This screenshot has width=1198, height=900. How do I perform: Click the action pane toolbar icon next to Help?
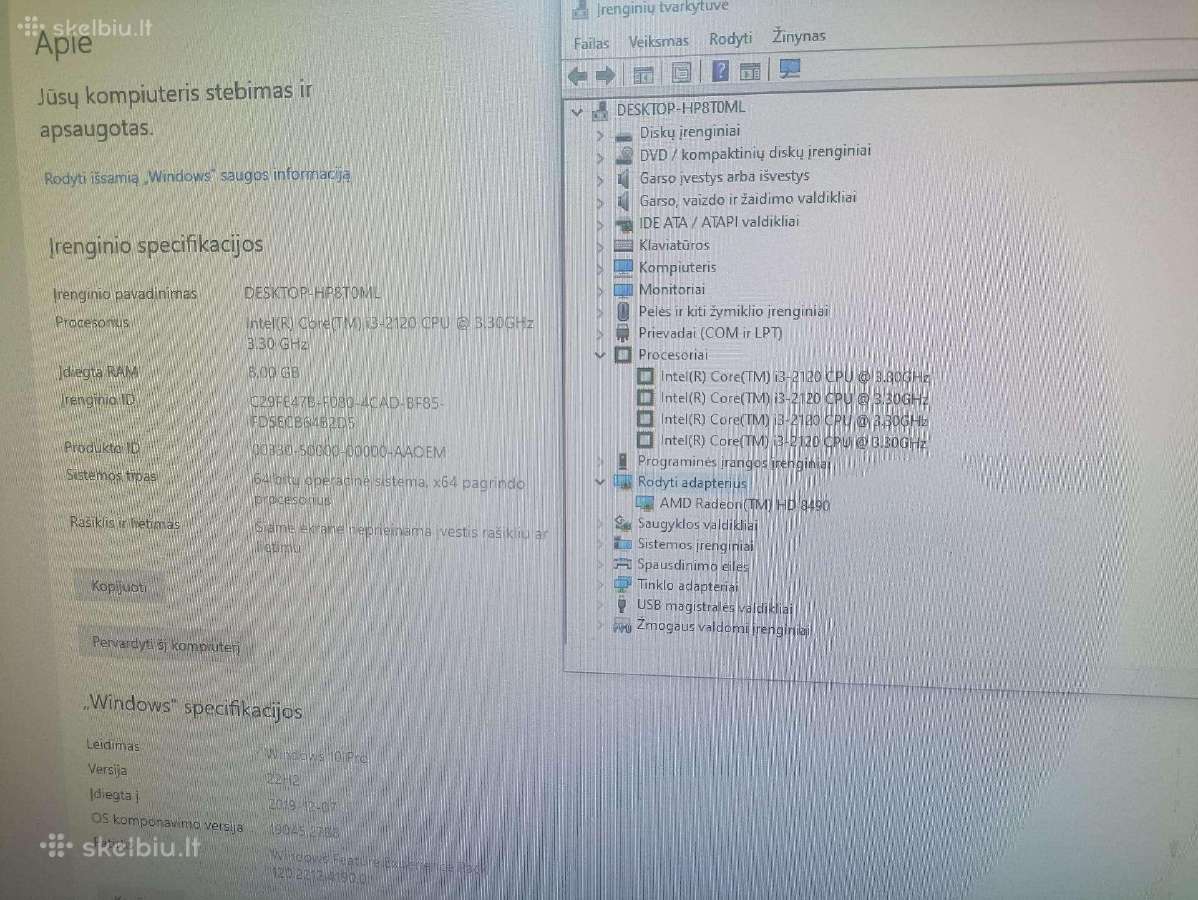point(750,72)
